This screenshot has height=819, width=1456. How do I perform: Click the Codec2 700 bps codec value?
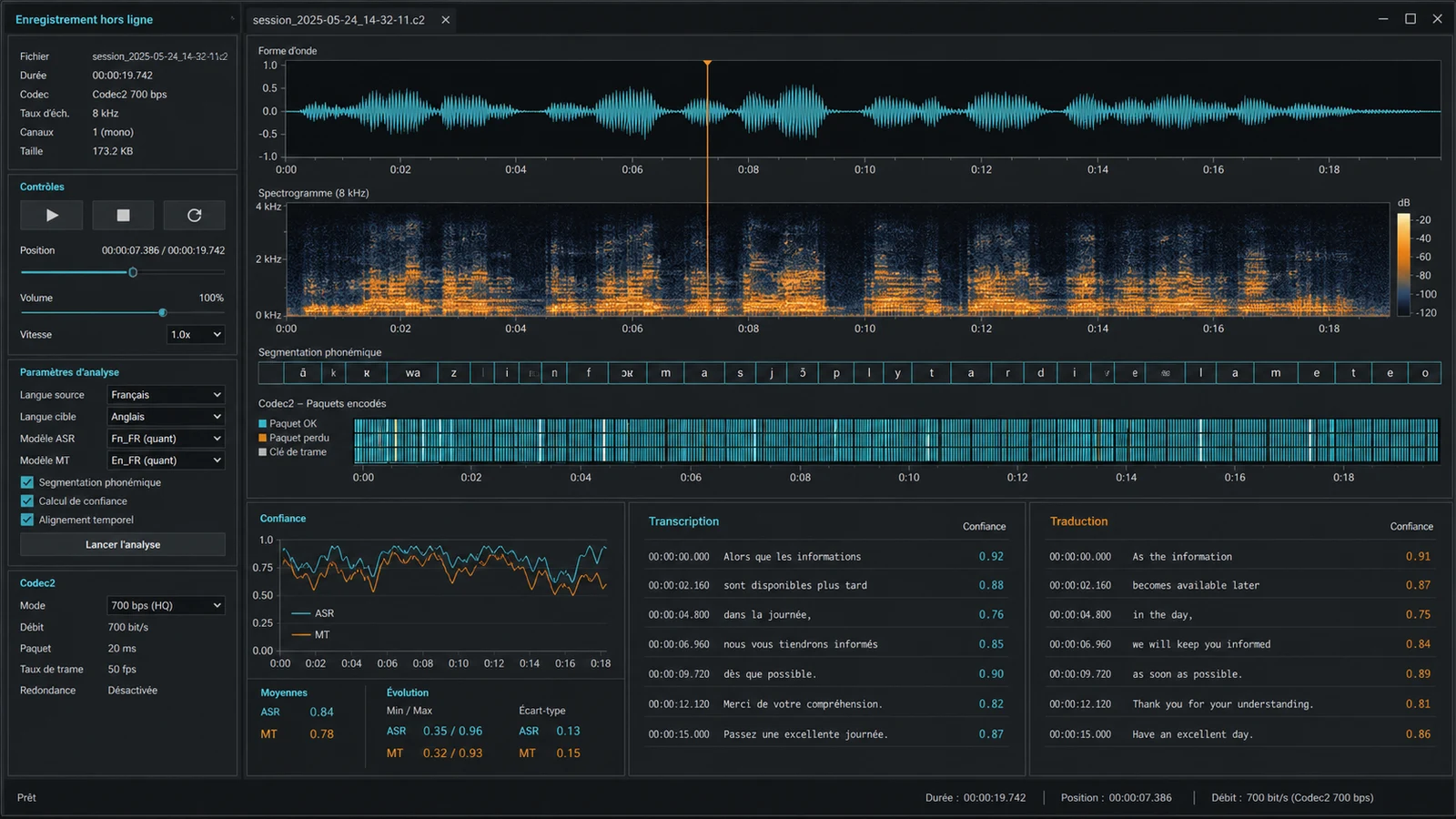129,95
